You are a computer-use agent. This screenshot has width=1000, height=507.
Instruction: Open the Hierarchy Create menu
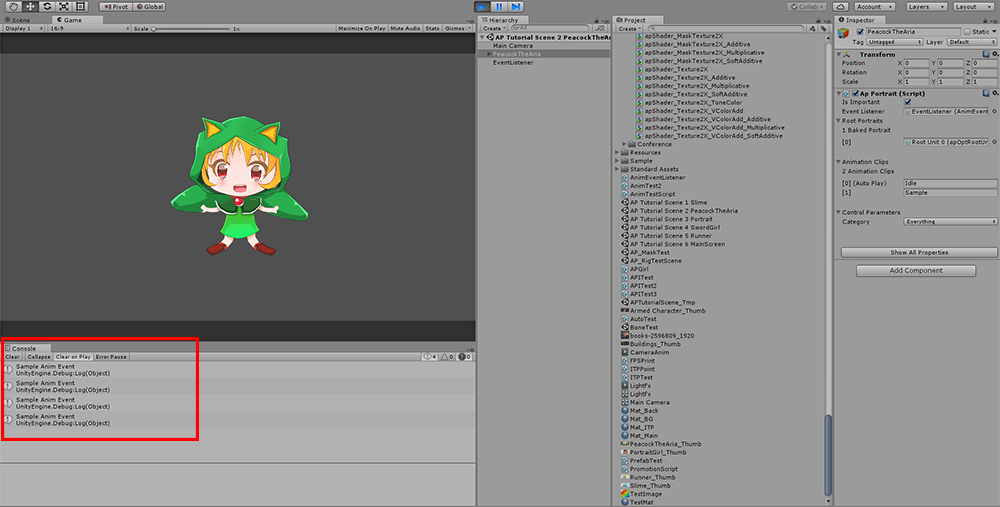[492, 28]
